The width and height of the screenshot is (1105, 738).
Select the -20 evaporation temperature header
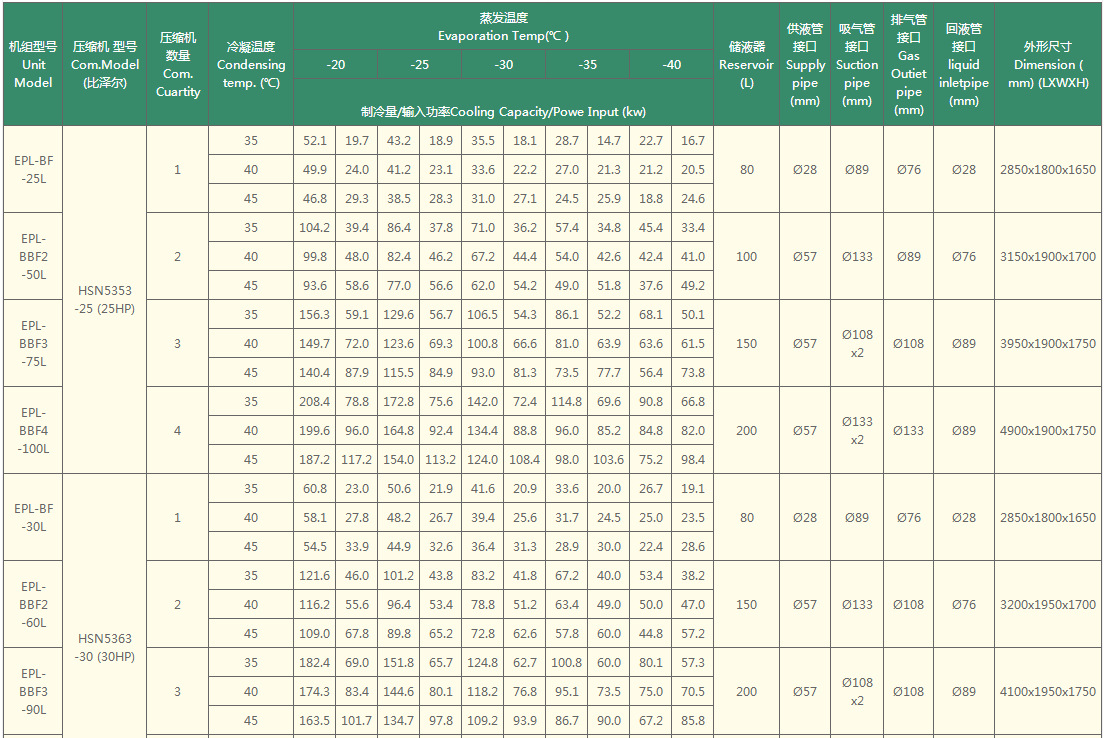(335, 64)
